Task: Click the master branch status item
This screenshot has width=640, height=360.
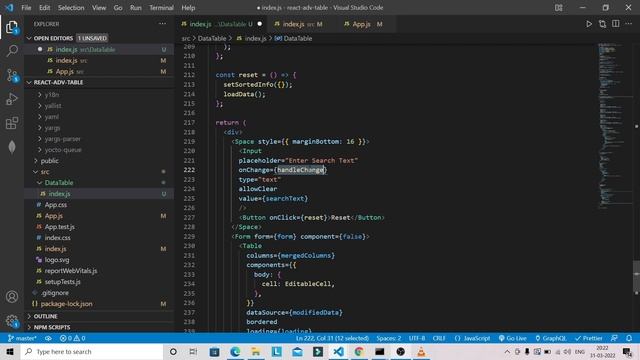Action: click(x=22, y=338)
